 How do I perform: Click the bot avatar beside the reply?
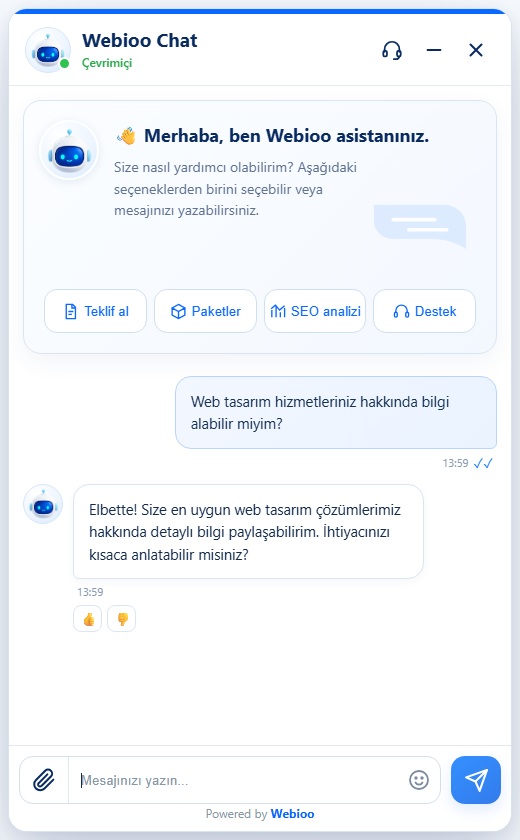click(43, 504)
